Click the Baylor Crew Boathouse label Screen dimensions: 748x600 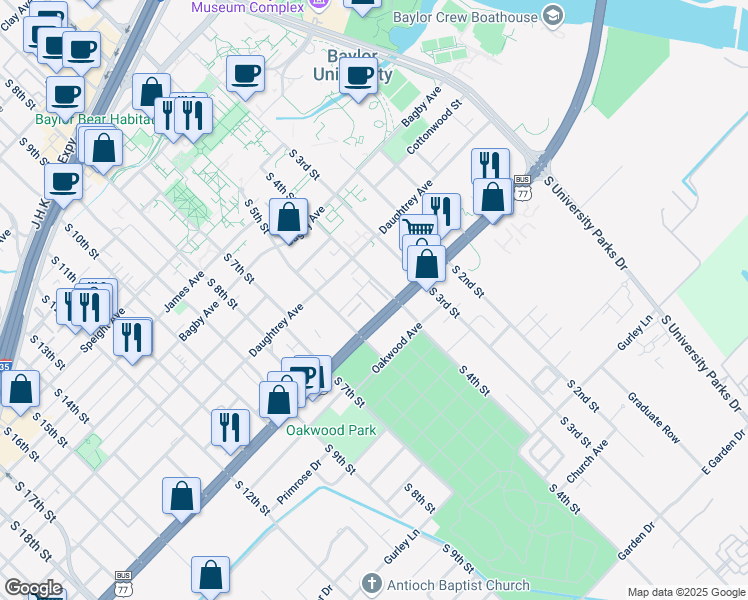pyautogui.click(x=465, y=17)
